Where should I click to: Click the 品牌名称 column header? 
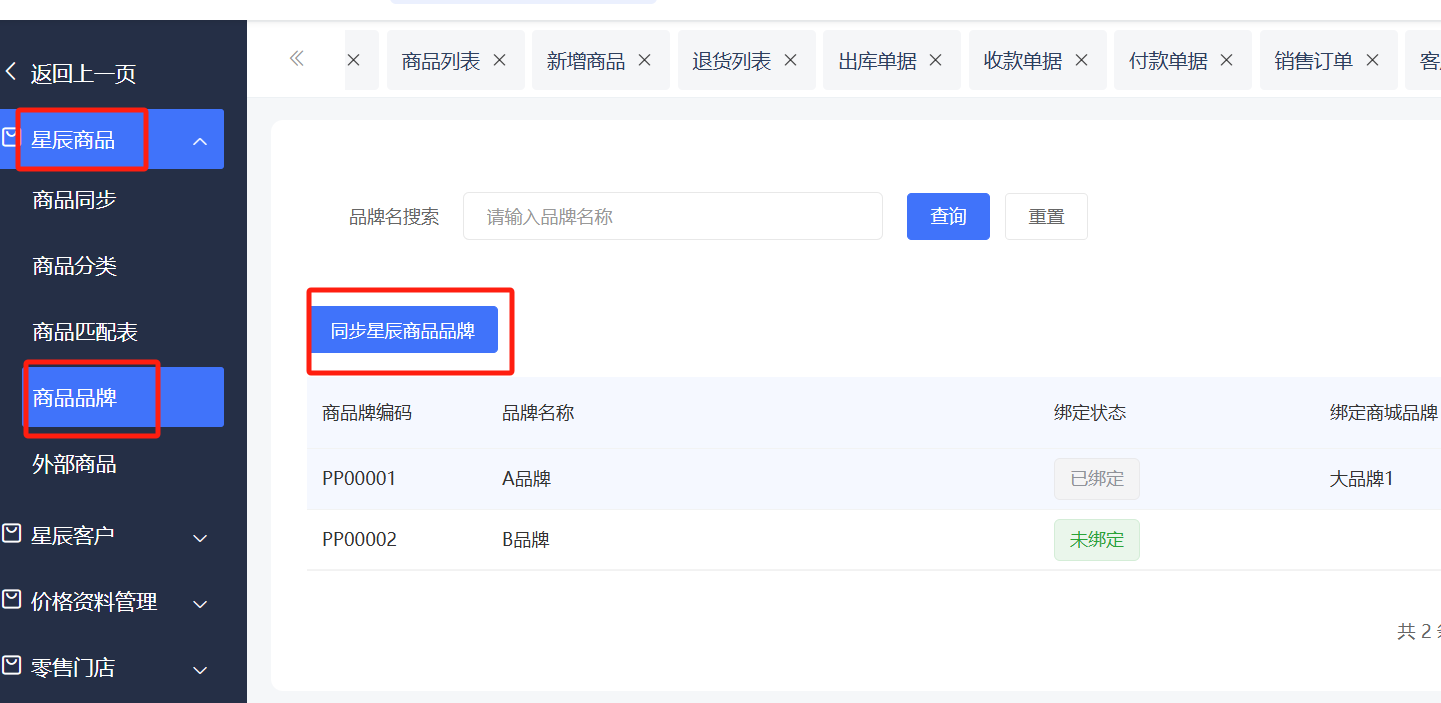click(x=538, y=413)
